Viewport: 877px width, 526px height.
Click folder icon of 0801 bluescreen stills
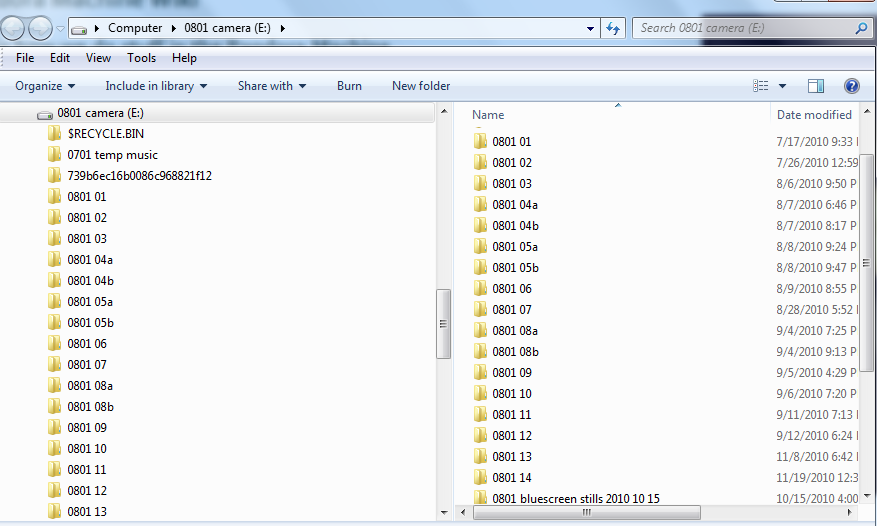[x=480, y=498]
